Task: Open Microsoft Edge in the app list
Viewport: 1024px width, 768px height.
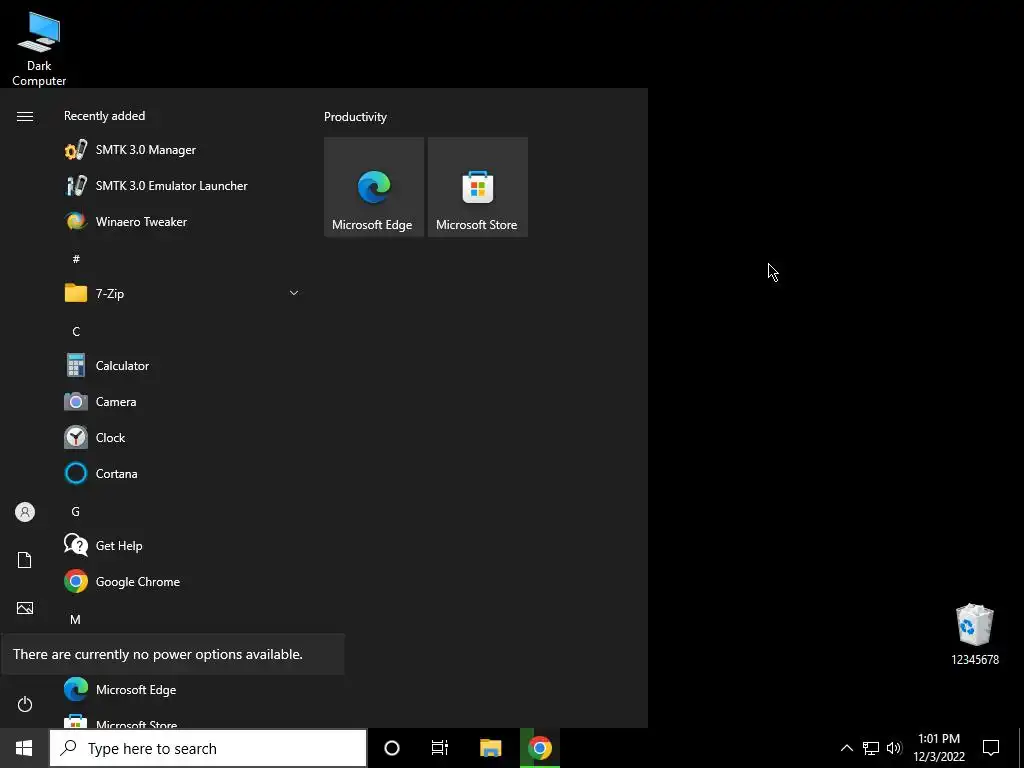Action: click(x=182, y=690)
